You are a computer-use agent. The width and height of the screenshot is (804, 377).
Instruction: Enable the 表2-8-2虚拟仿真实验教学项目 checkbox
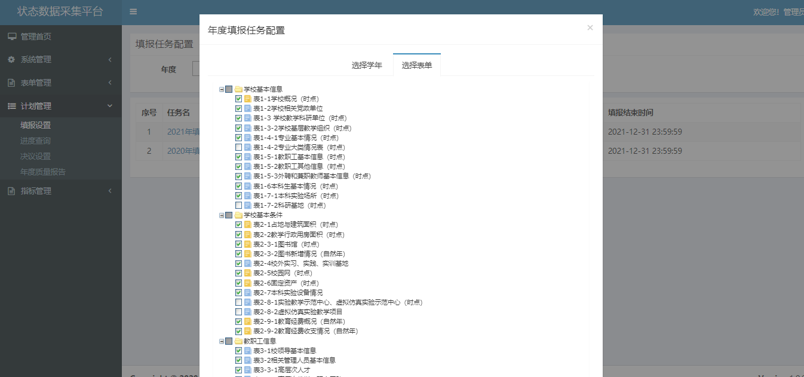point(238,312)
